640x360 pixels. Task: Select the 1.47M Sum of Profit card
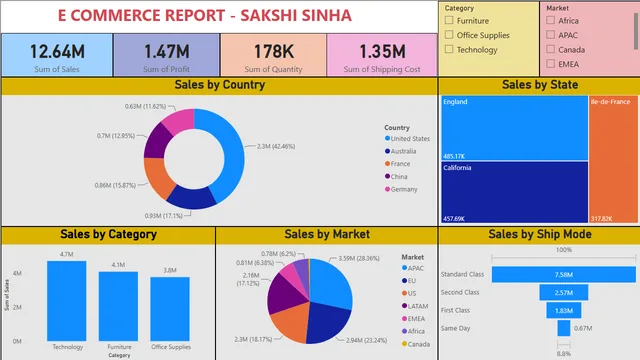point(167,55)
